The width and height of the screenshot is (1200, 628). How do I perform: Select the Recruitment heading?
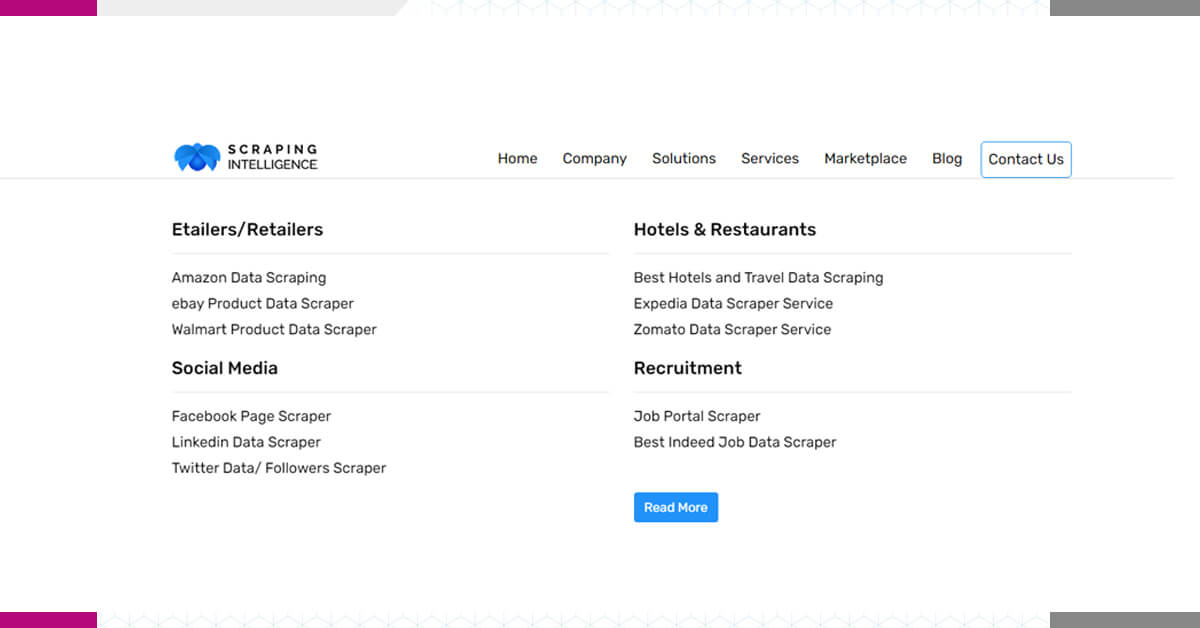tap(688, 368)
